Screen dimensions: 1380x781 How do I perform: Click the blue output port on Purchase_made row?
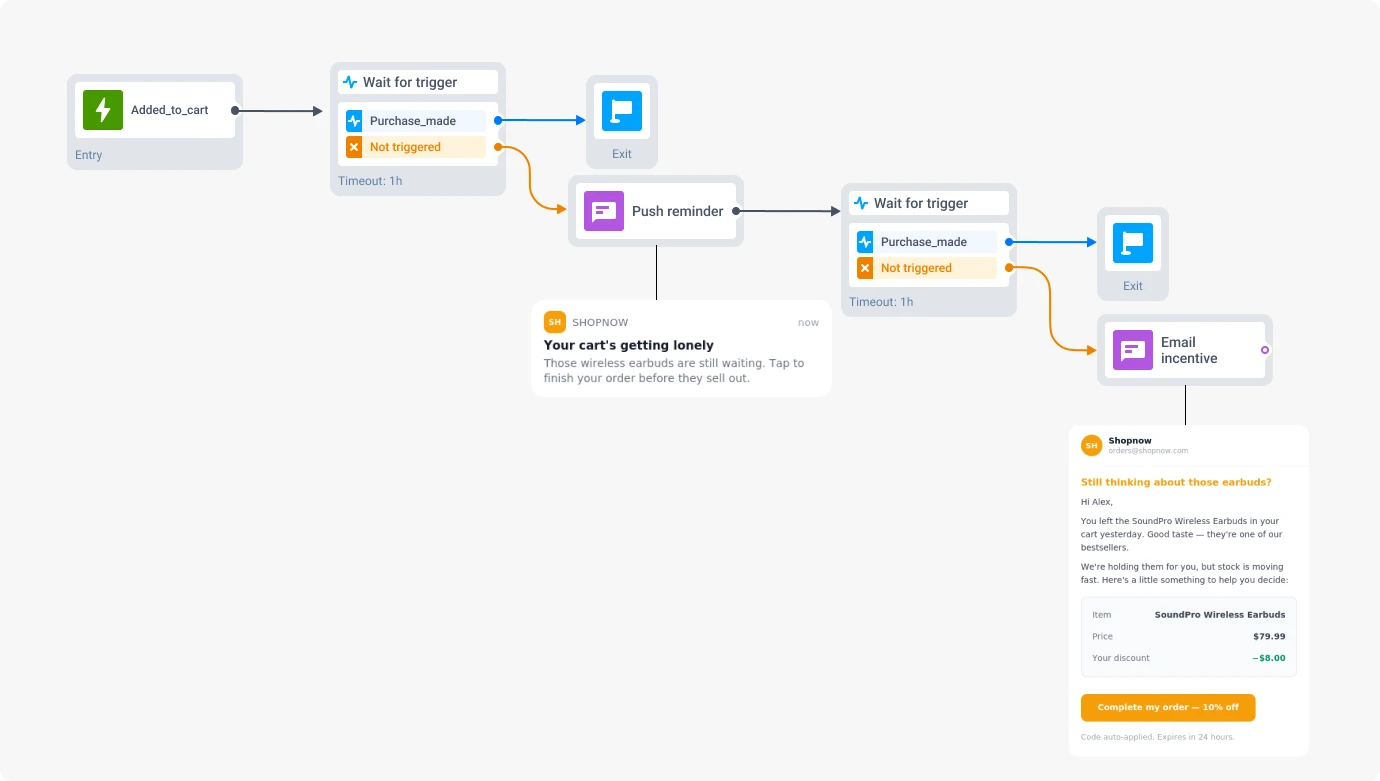[497, 119]
